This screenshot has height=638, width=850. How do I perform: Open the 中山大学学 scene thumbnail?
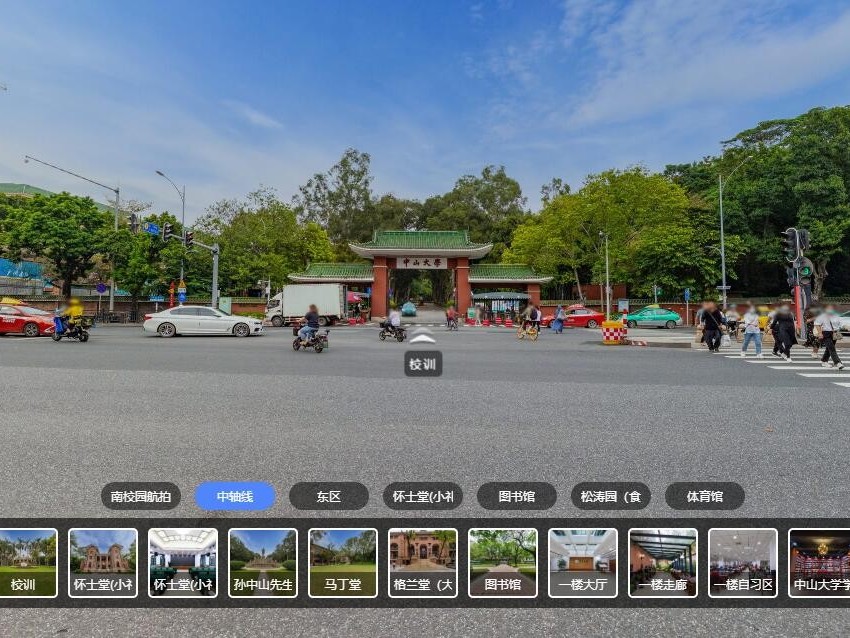(x=819, y=563)
